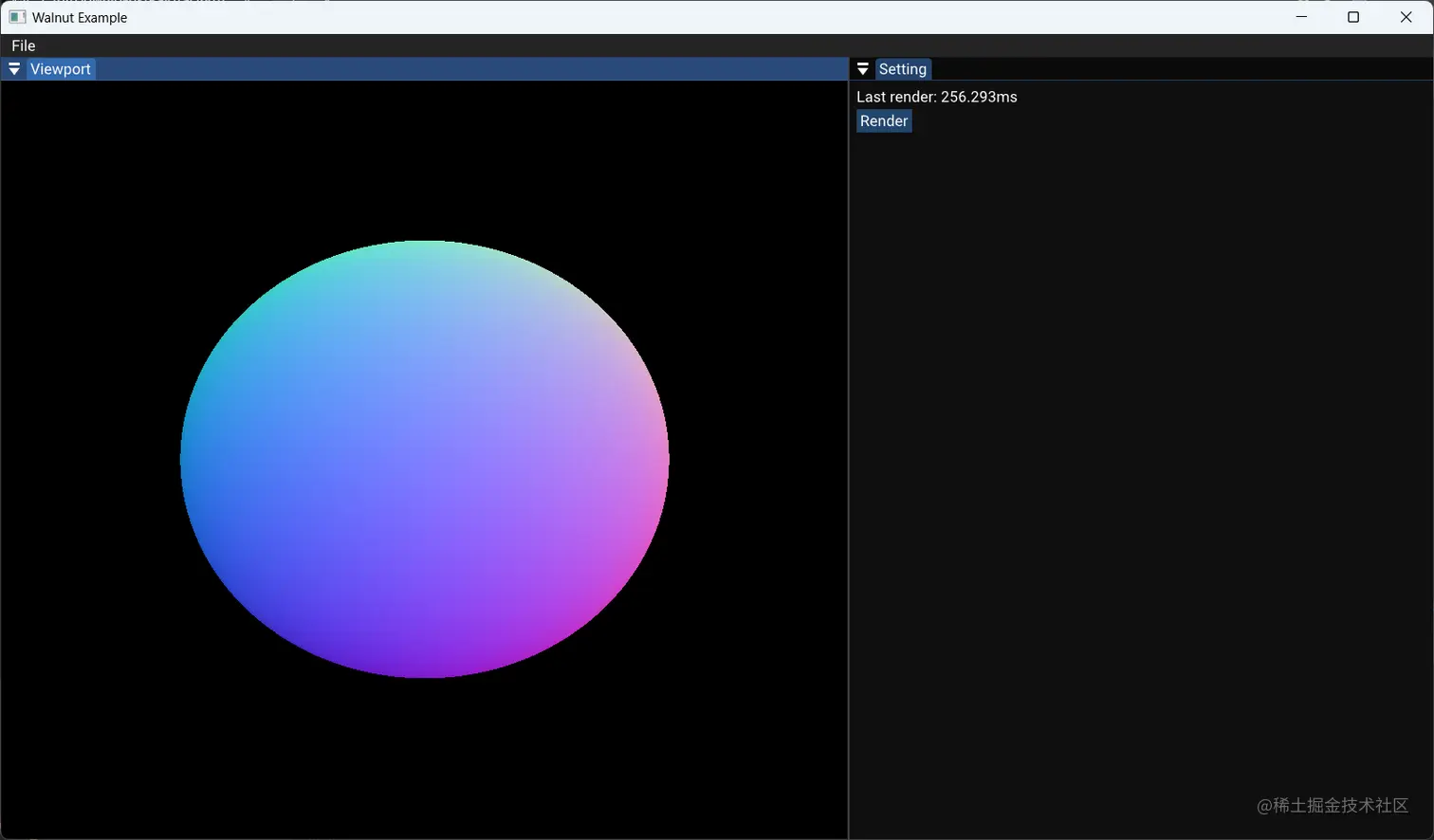Select the Viewport tab
The image size is (1434, 840).
pos(61,69)
